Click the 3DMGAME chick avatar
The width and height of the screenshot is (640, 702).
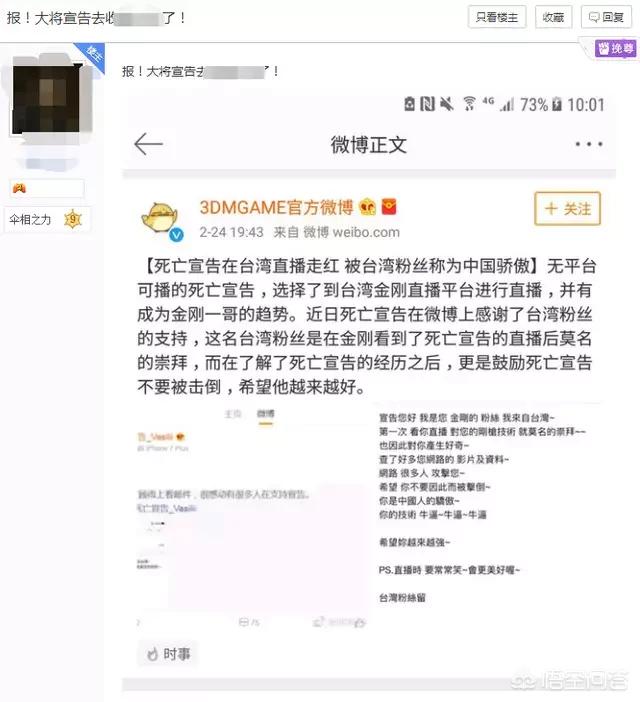point(160,218)
